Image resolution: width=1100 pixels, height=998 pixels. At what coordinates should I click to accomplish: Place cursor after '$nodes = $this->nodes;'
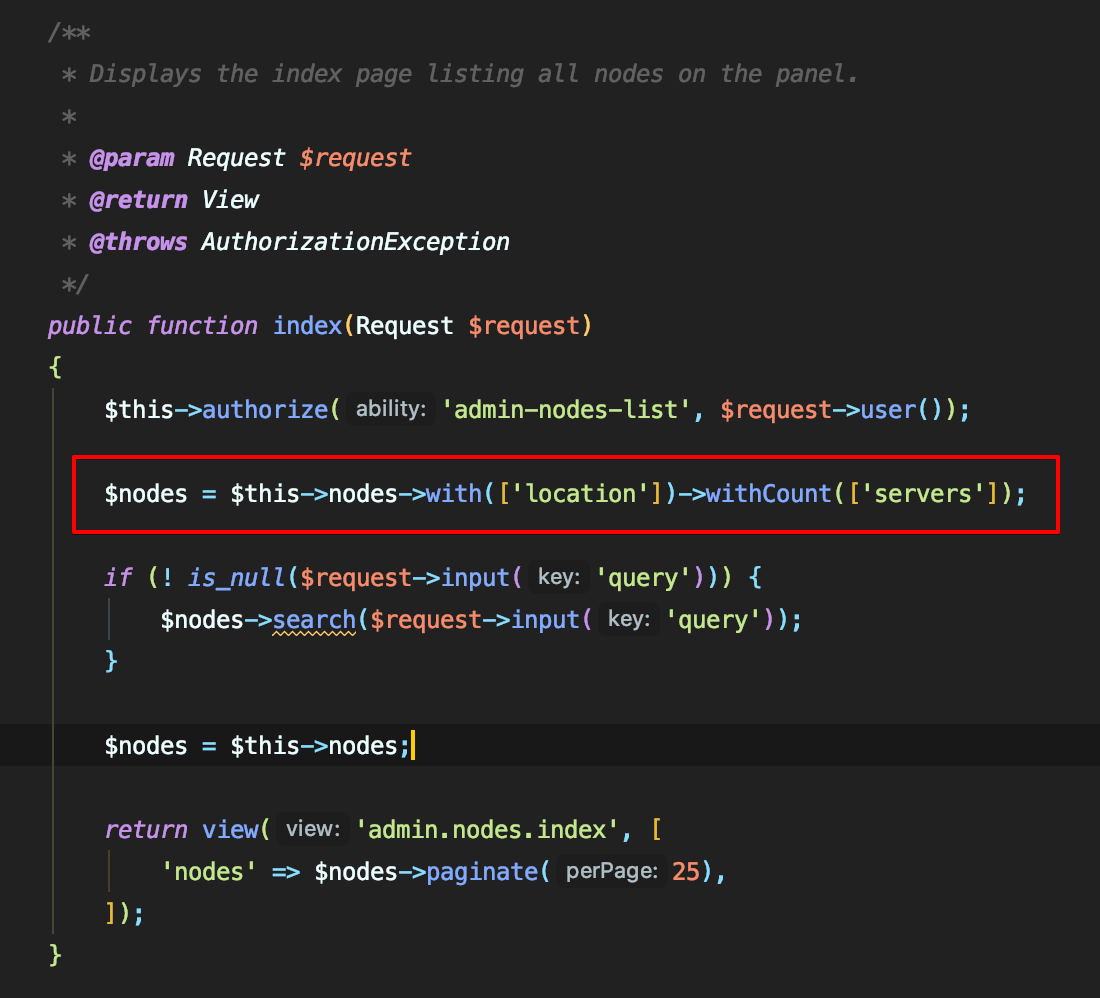(411, 746)
